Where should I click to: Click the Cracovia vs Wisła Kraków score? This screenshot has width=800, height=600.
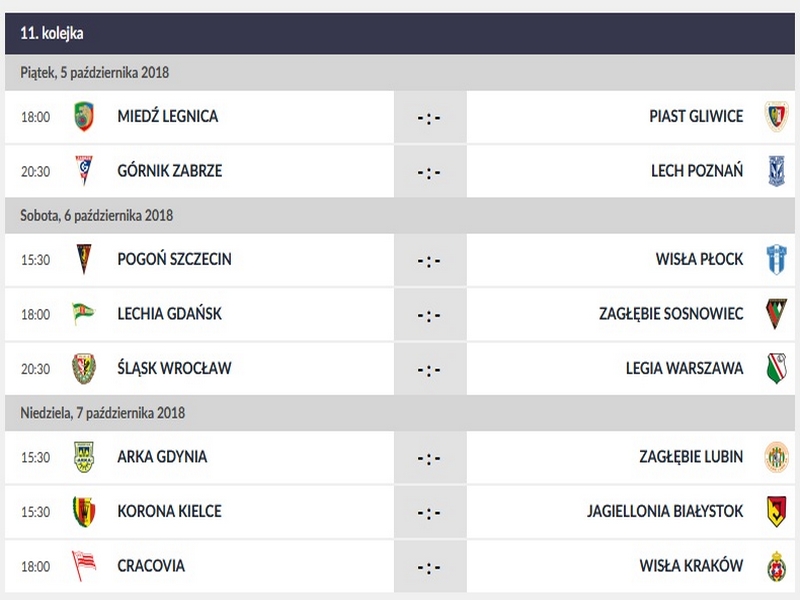pos(429,567)
